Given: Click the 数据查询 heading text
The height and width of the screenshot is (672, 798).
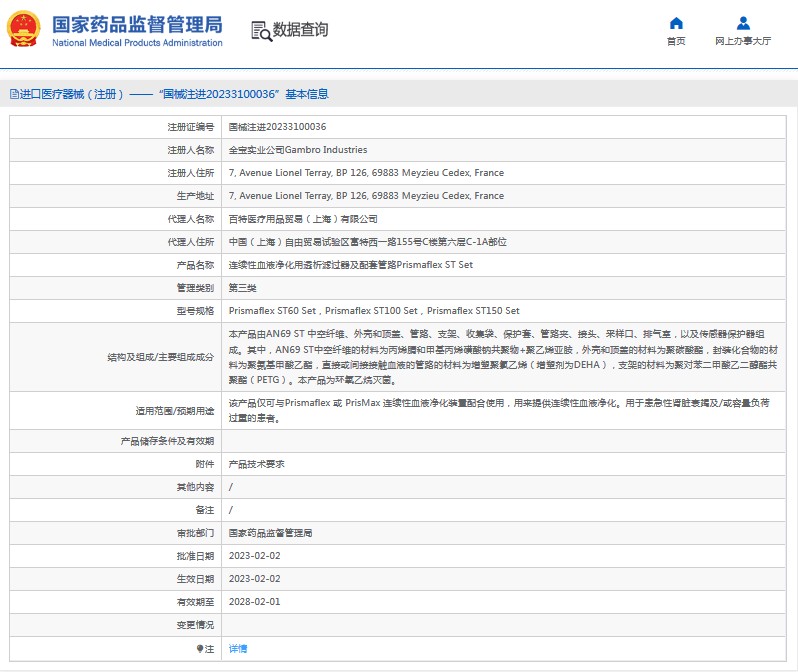Looking at the screenshot, I should 300,31.
